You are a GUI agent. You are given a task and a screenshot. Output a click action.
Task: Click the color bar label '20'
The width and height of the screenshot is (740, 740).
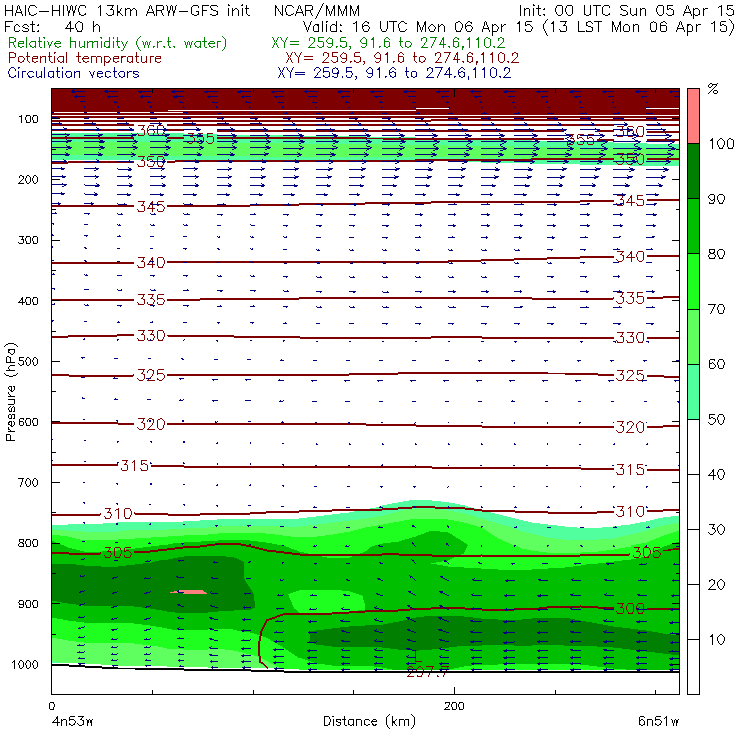coord(716,585)
